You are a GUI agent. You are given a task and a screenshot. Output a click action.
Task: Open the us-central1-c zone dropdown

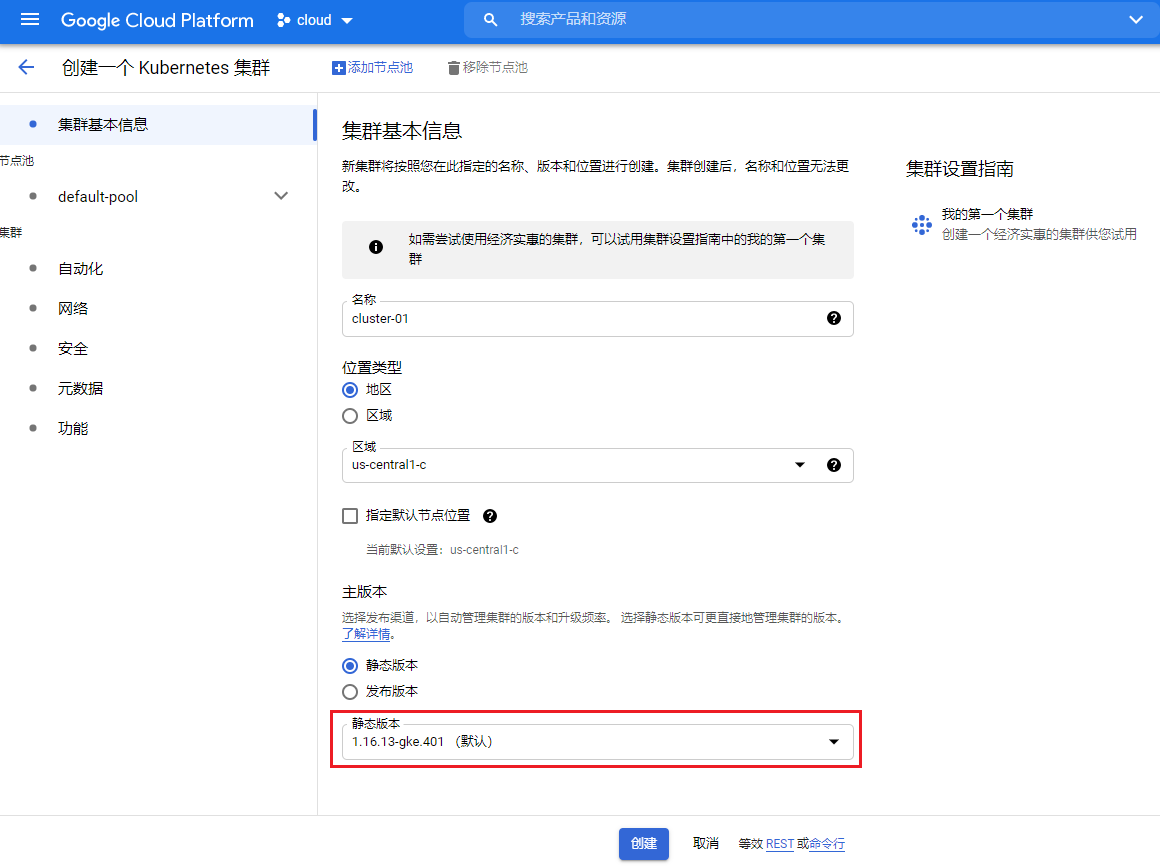pyautogui.click(x=800, y=464)
